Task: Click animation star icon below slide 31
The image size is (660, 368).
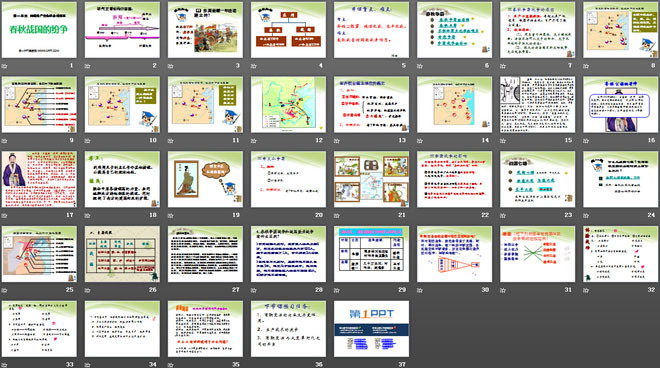Action: pyautogui.click(x=503, y=290)
